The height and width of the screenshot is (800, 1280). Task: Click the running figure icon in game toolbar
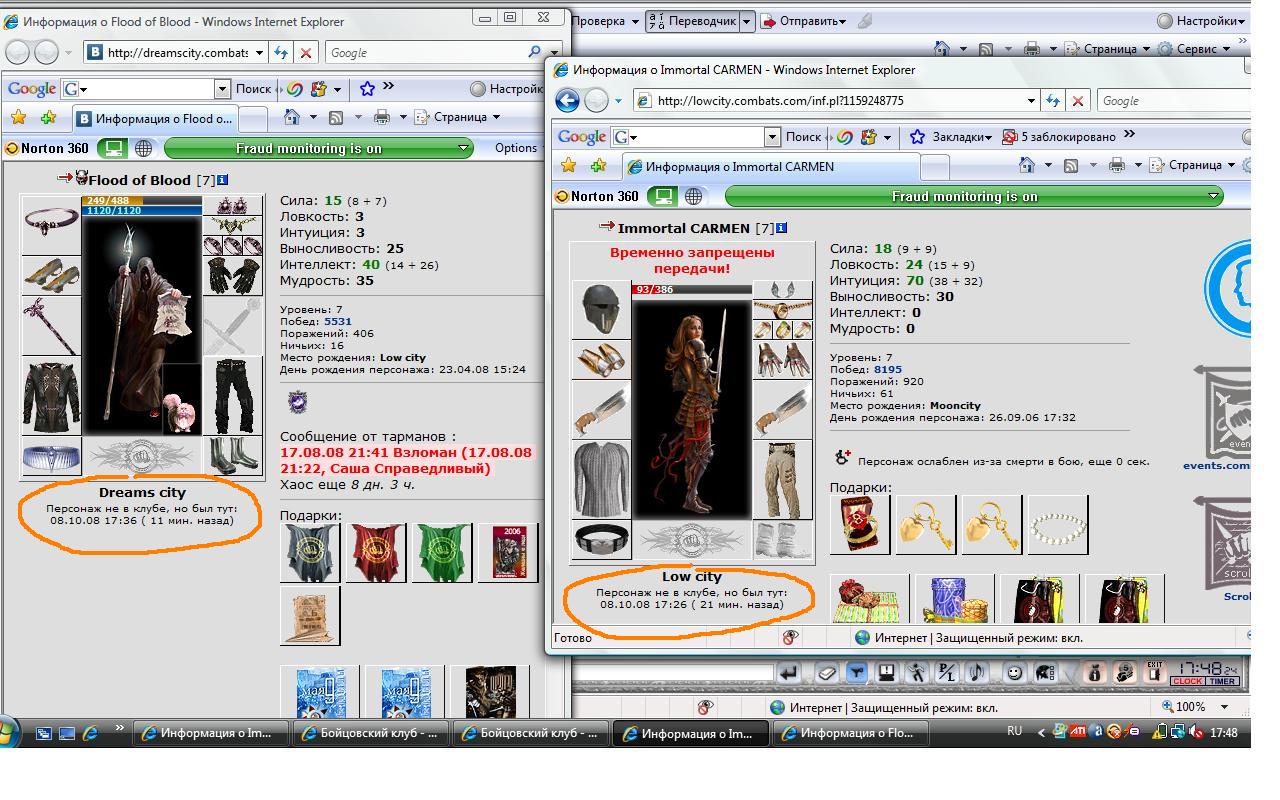(917, 673)
